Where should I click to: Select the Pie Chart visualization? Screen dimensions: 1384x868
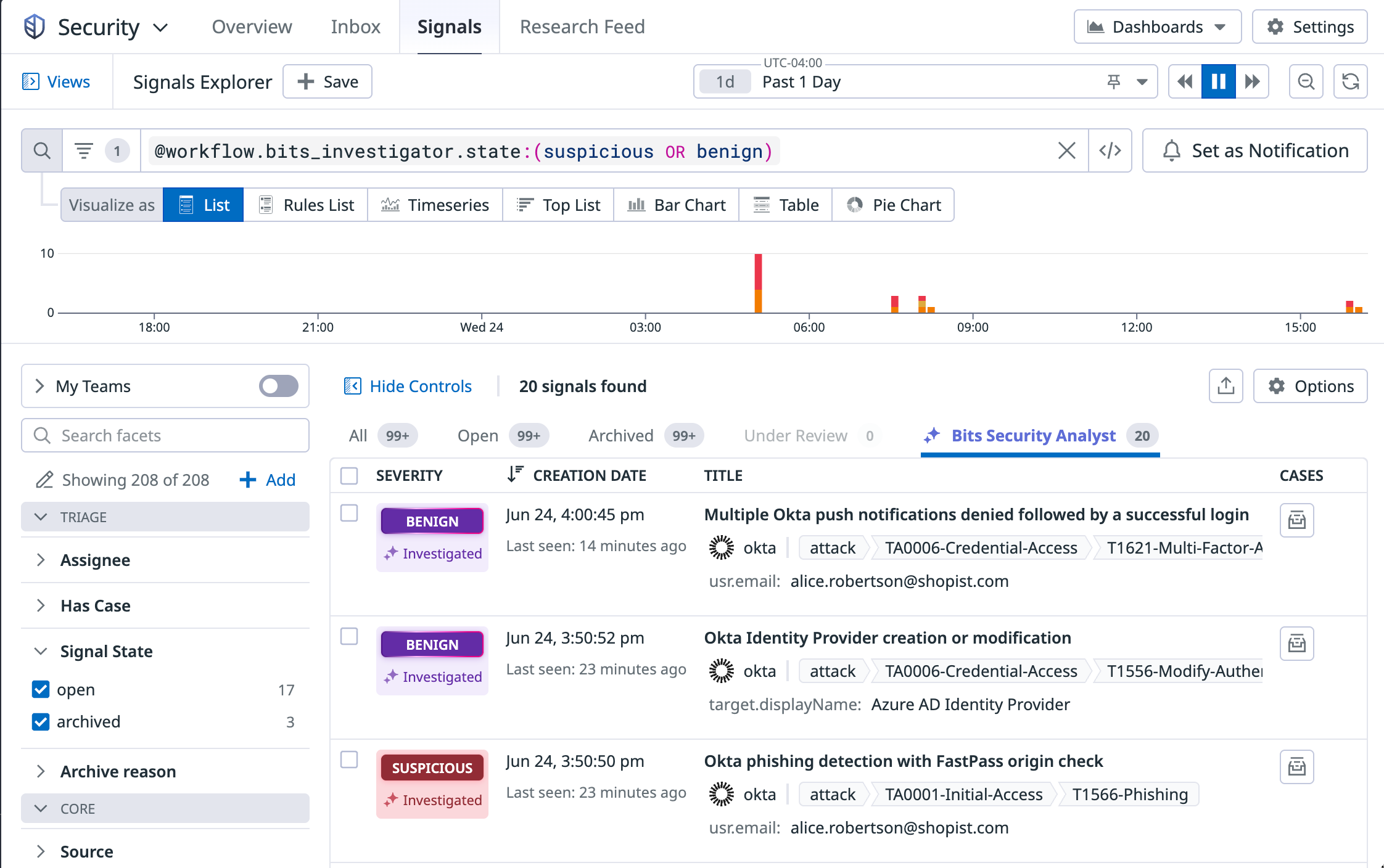point(893,205)
